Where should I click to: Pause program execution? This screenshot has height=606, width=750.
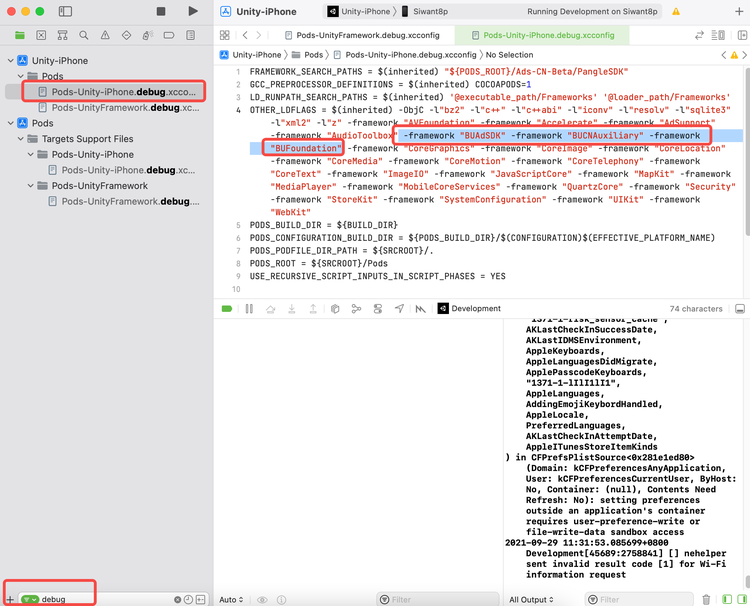[x=249, y=309]
